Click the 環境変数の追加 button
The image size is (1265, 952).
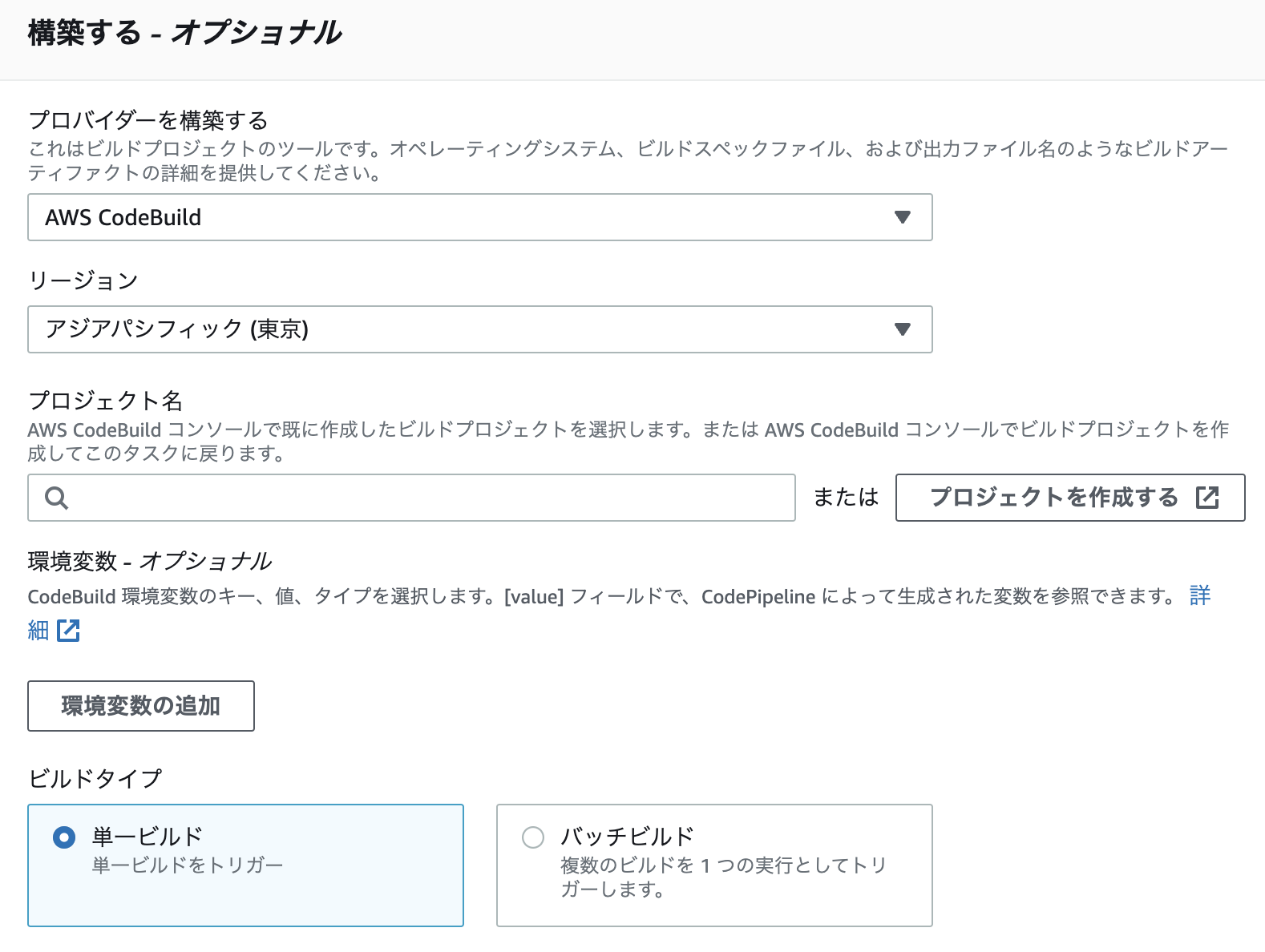click(141, 706)
